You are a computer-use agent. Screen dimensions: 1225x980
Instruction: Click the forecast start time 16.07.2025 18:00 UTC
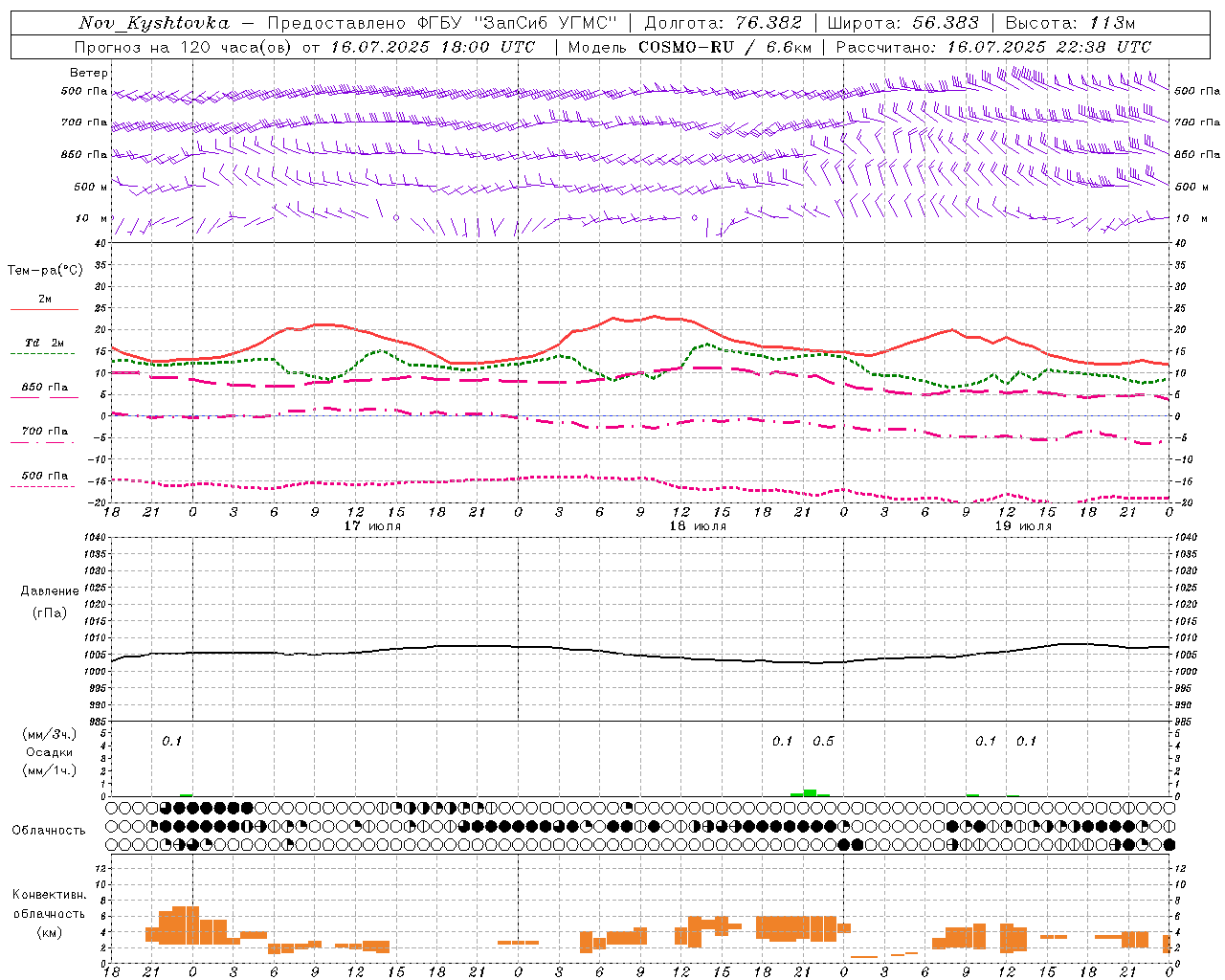pyautogui.click(x=433, y=47)
